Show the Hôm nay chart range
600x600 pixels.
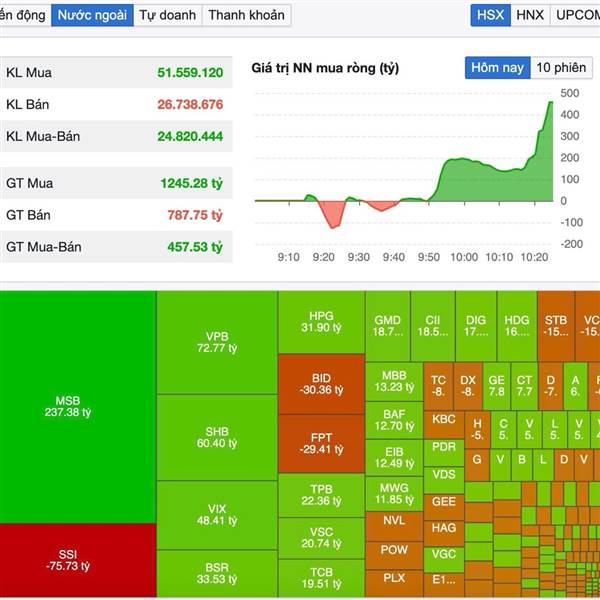(x=497, y=68)
